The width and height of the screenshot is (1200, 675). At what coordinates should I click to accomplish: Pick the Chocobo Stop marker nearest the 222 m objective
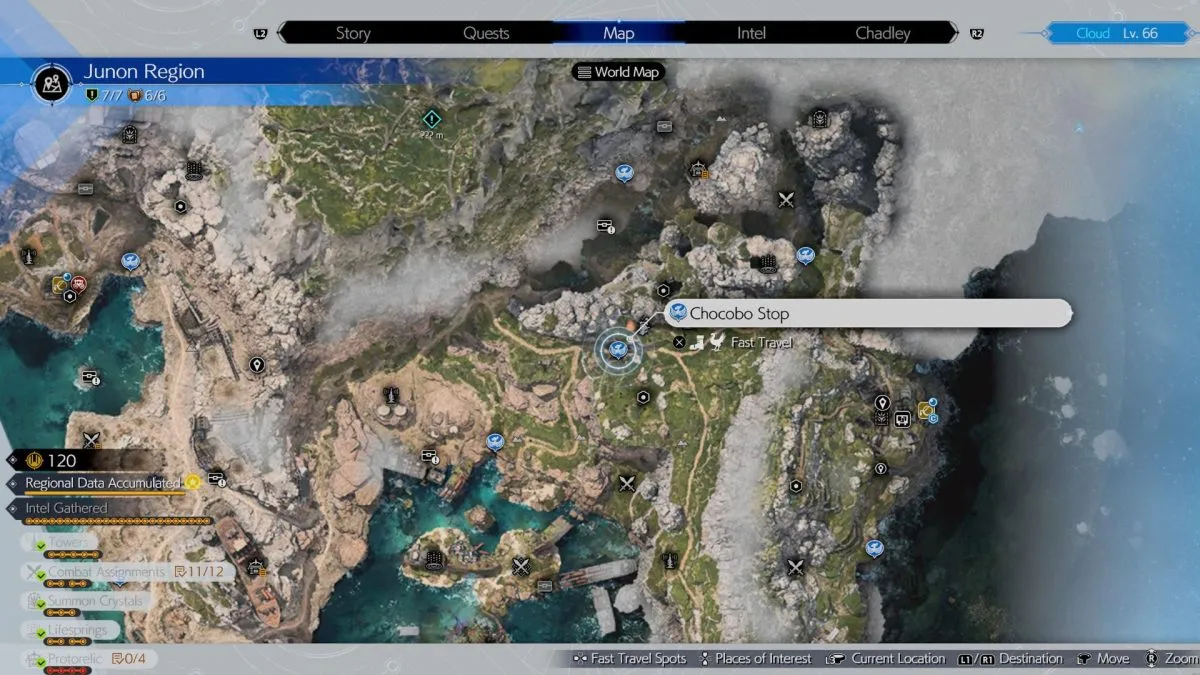coord(623,173)
